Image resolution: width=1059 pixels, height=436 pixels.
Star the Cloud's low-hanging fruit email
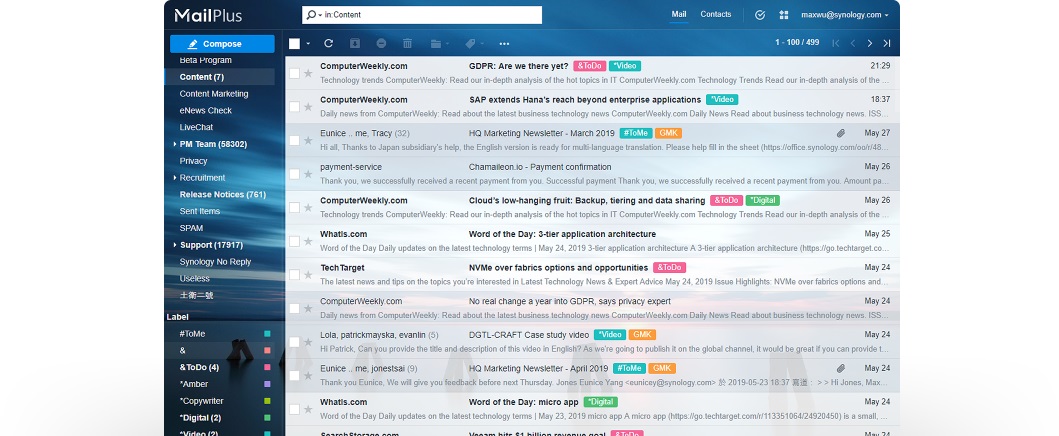point(308,208)
